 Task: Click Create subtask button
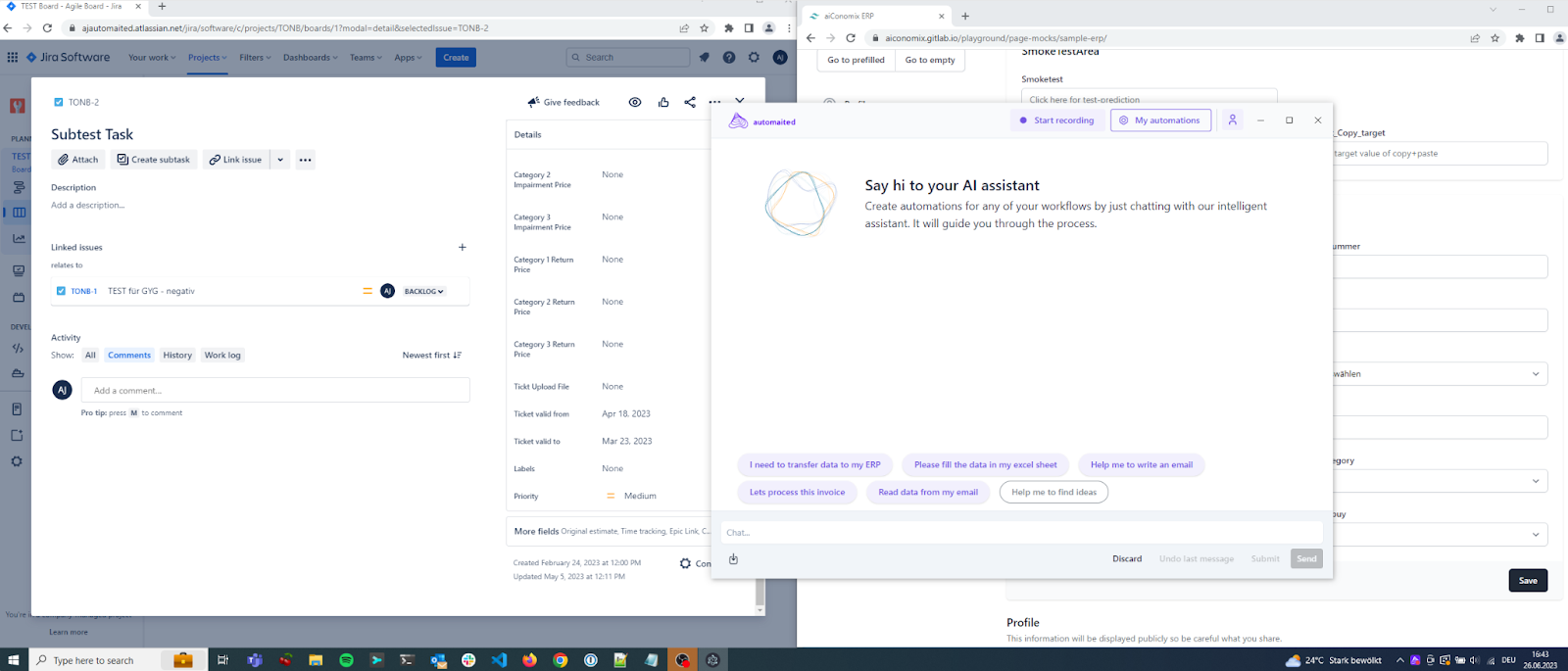154,160
